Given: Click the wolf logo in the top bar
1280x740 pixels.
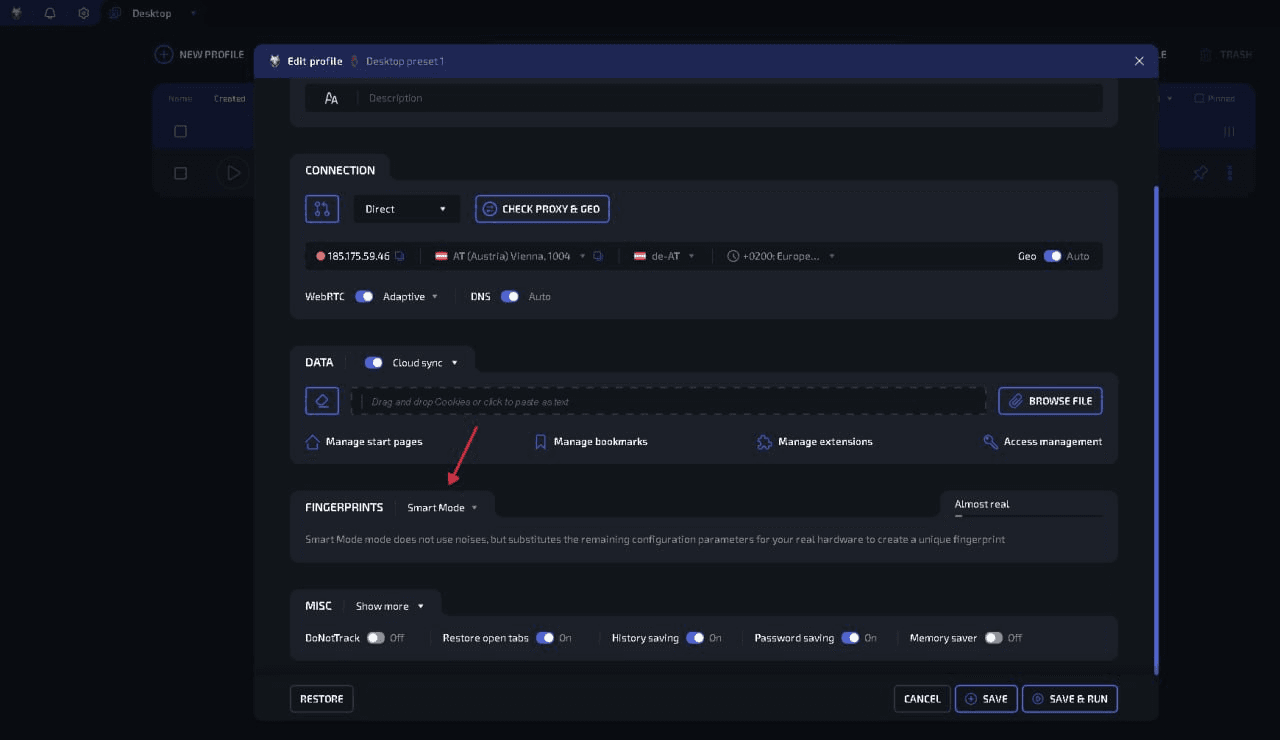Looking at the screenshot, I should [17, 13].
